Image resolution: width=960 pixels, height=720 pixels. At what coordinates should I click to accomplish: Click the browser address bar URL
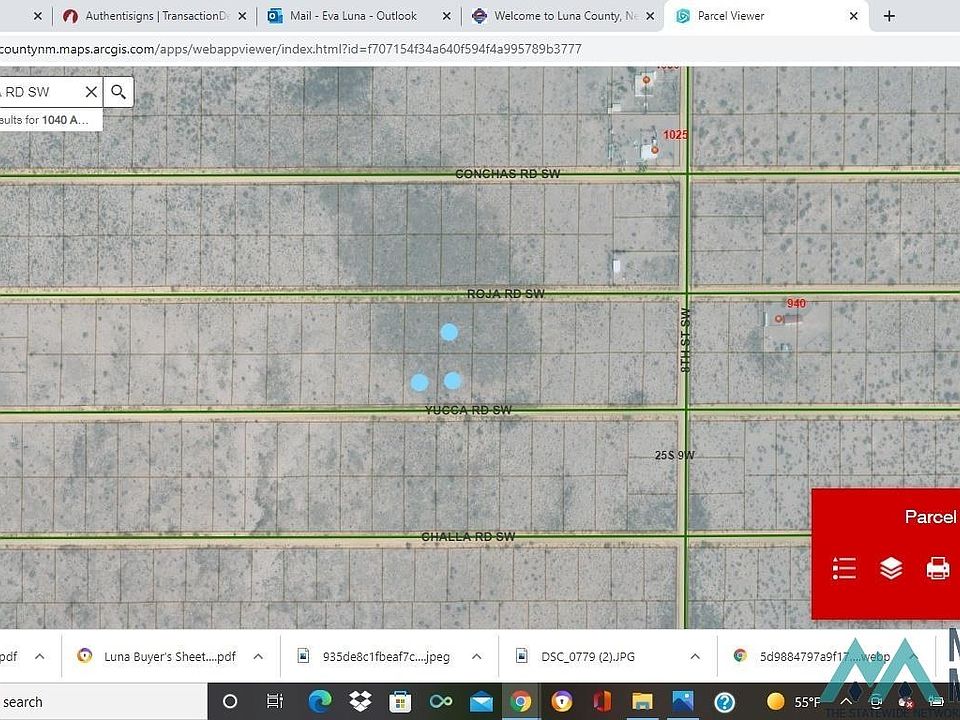coord(290,49)
